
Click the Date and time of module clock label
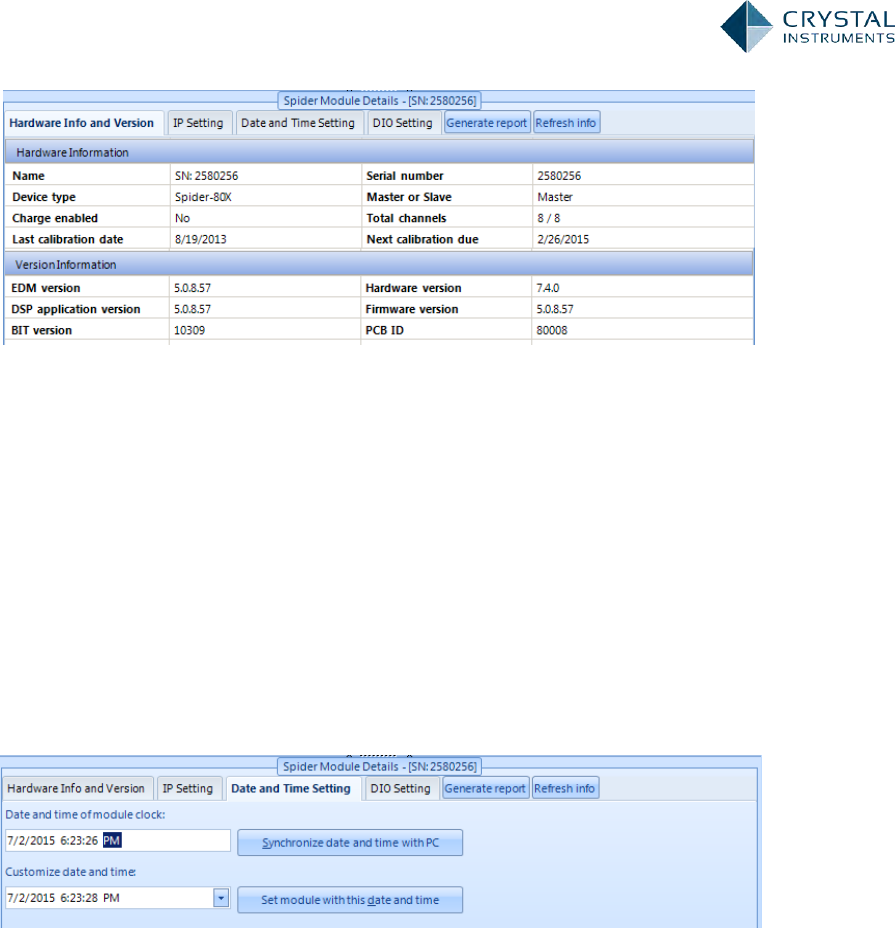[85, 814]
